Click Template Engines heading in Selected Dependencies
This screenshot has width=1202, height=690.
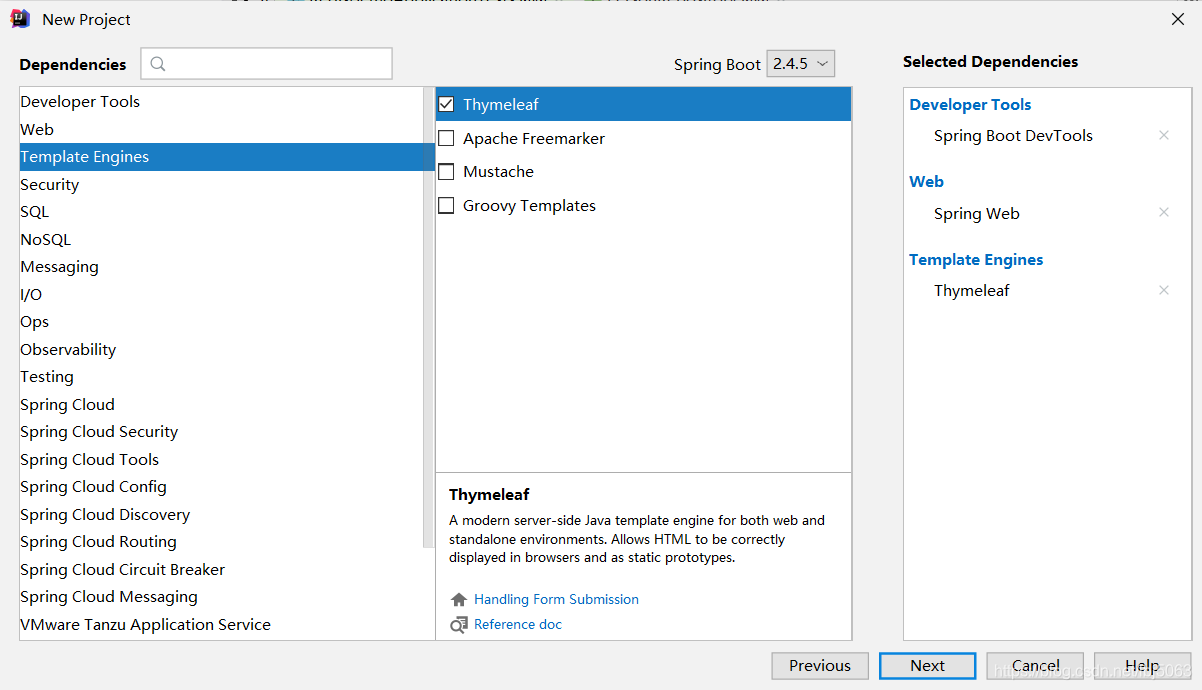[976, 259]
